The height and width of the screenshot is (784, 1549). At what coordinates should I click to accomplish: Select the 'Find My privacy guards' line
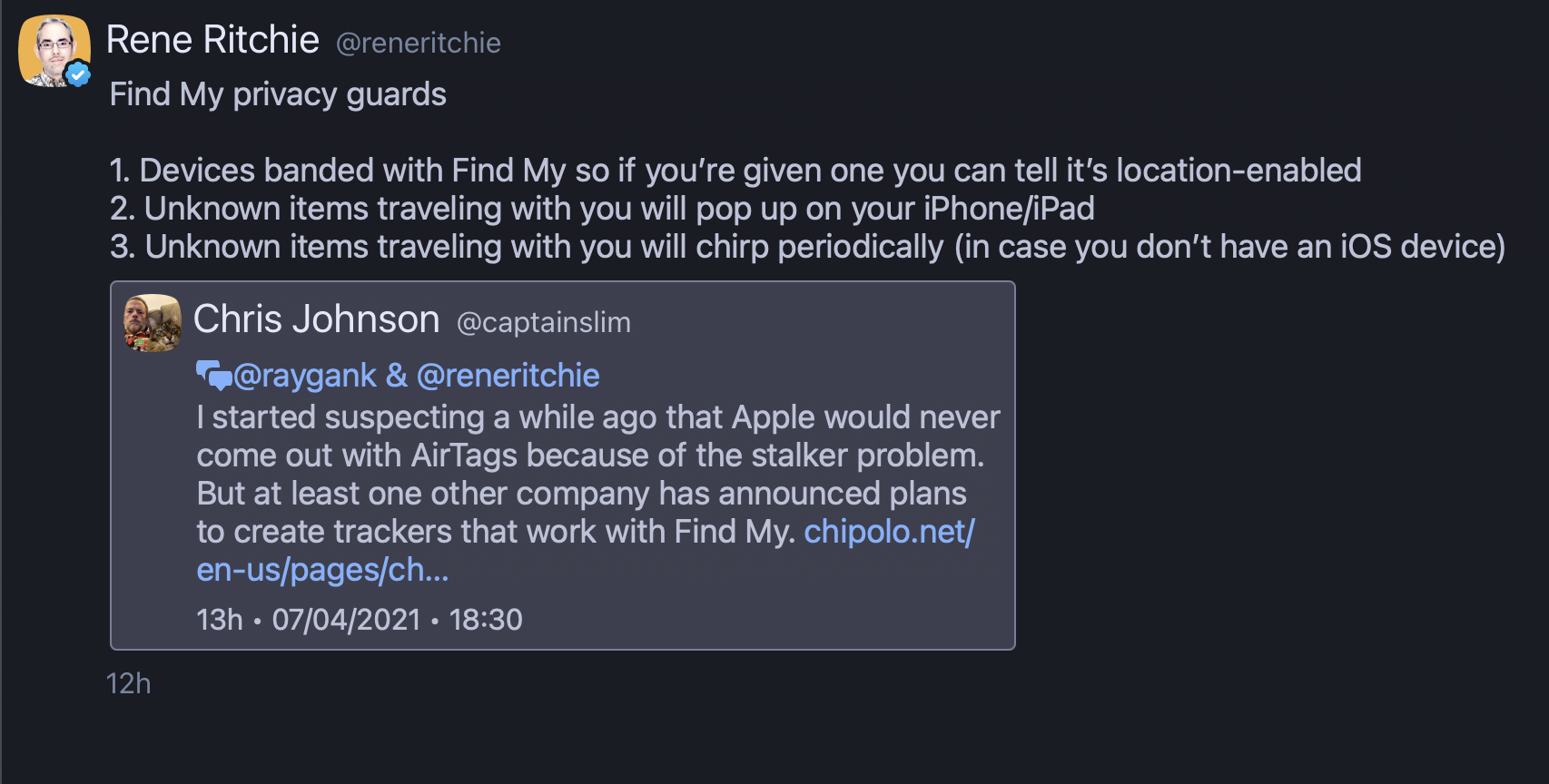[x=278, y=94]
